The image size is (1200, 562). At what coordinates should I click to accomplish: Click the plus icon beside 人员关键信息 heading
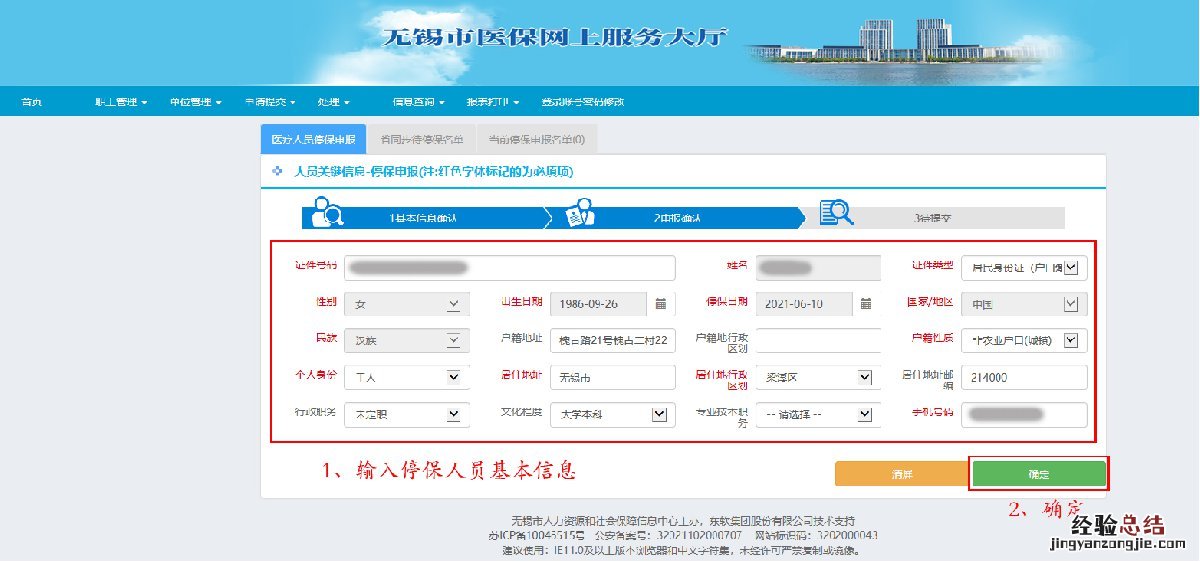(277, 172)
